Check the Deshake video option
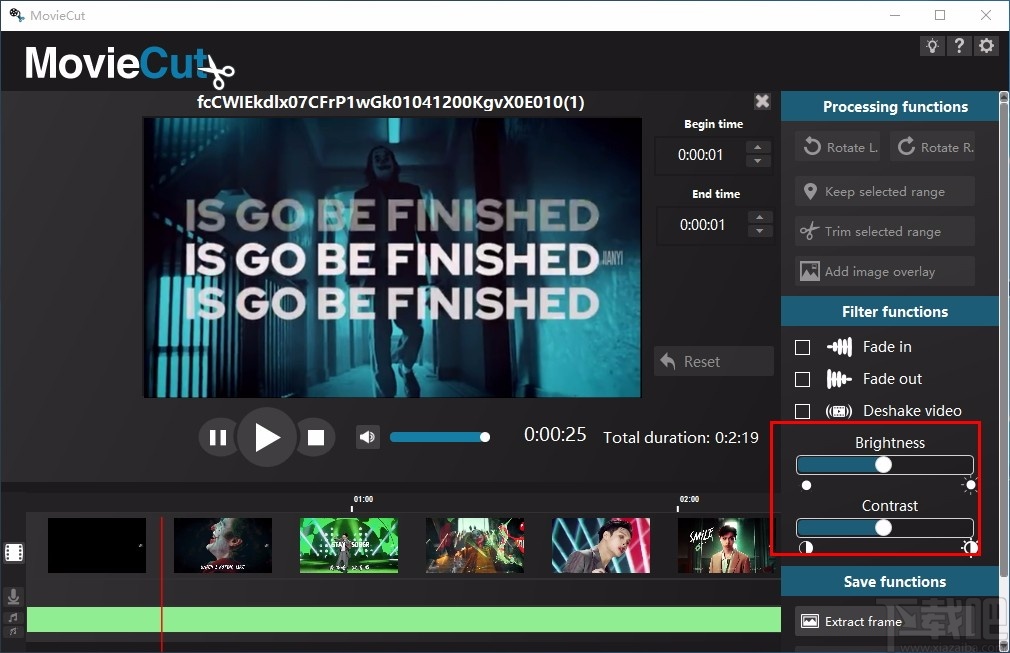 click(x=803, y=411)
